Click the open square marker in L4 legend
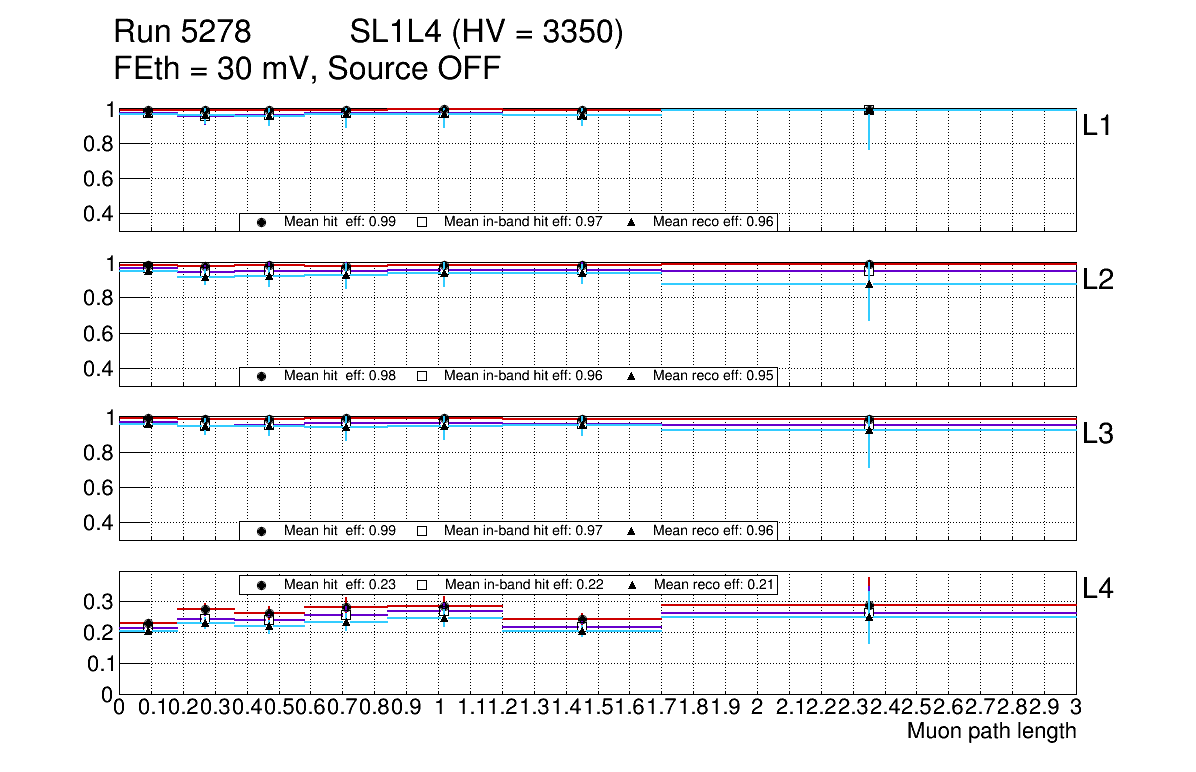The height and width of the screenshot is (772, 1196). click(422, 585)
